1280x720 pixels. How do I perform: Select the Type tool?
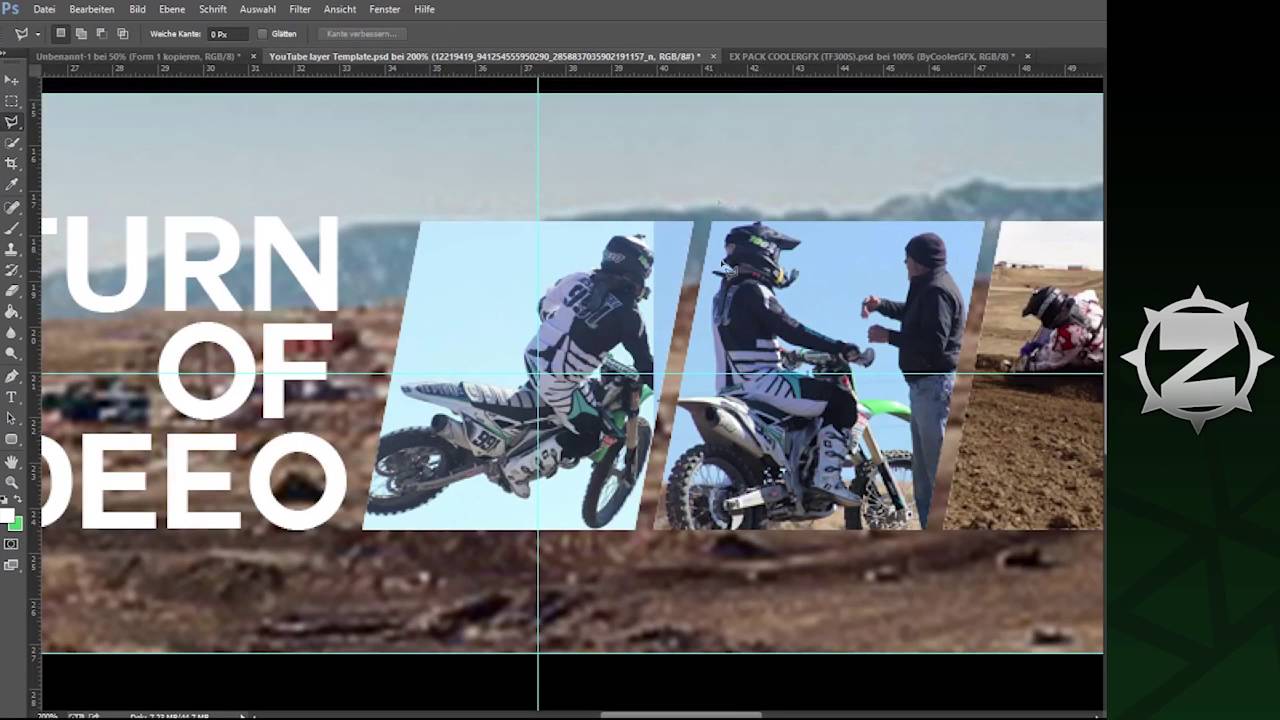click(11, 398)
